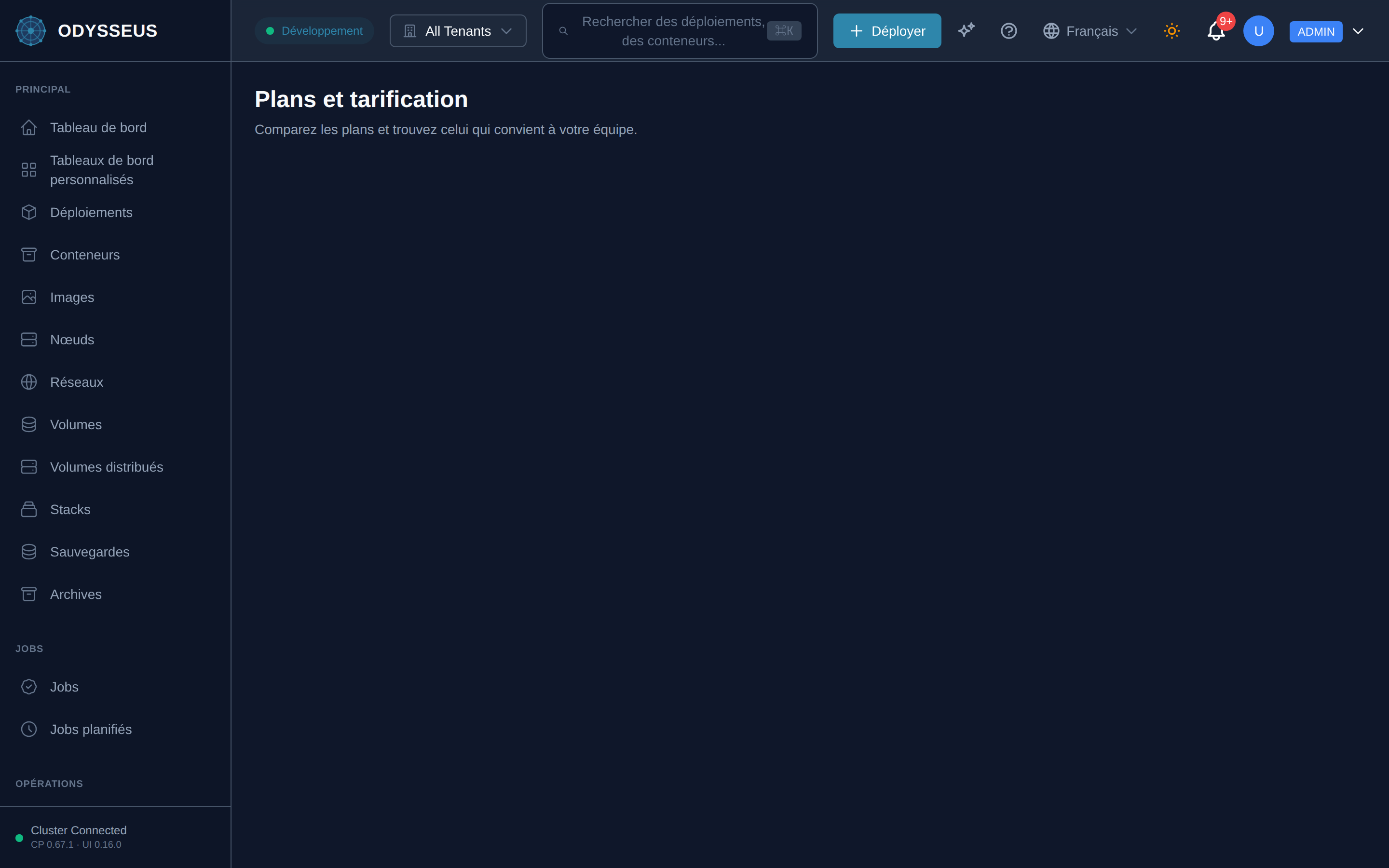Click the Conteneurs box icon

coord(29,255)
